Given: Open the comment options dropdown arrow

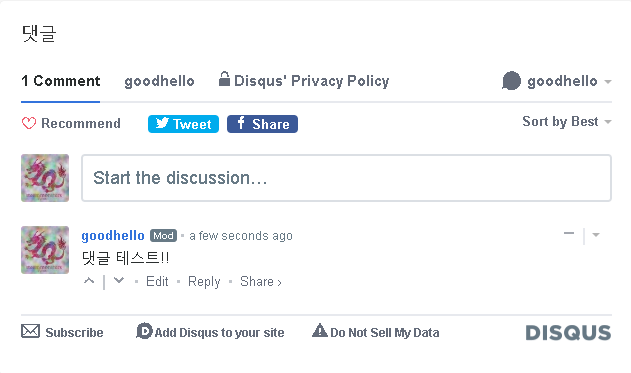Looking at the screenshot, I should pos(596,235).
